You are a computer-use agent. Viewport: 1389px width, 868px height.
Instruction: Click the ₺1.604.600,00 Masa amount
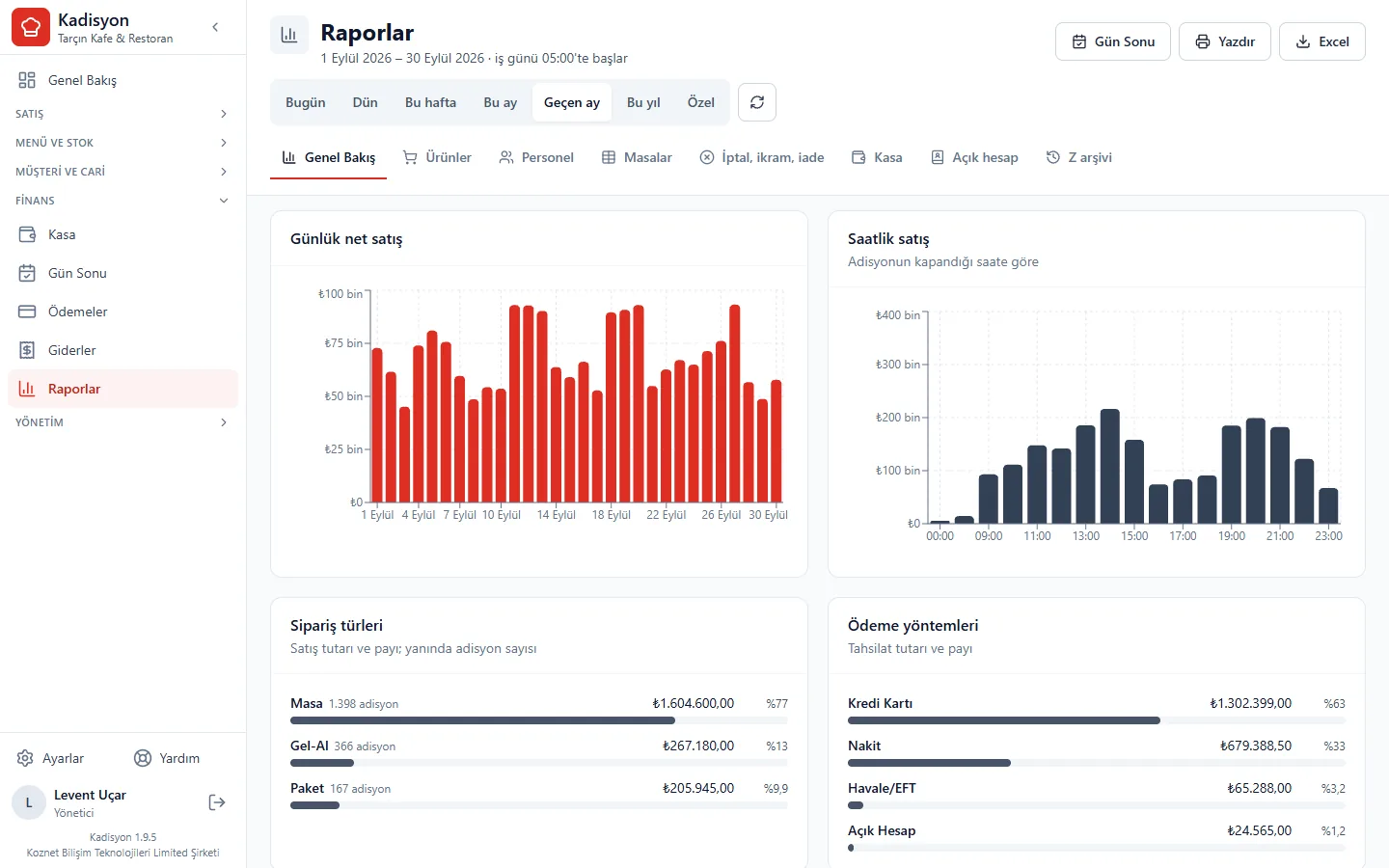click(694, 703)
